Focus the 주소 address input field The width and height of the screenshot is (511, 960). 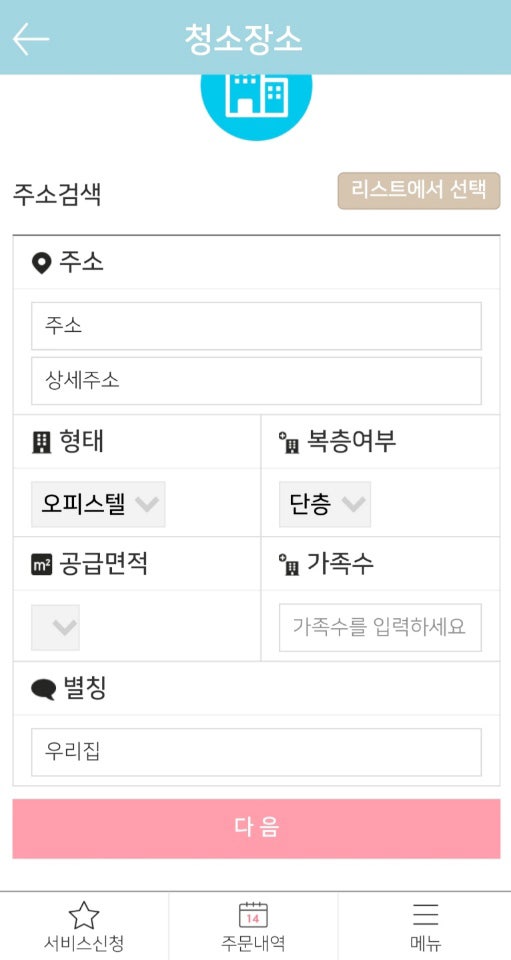(x=256, y=326)
